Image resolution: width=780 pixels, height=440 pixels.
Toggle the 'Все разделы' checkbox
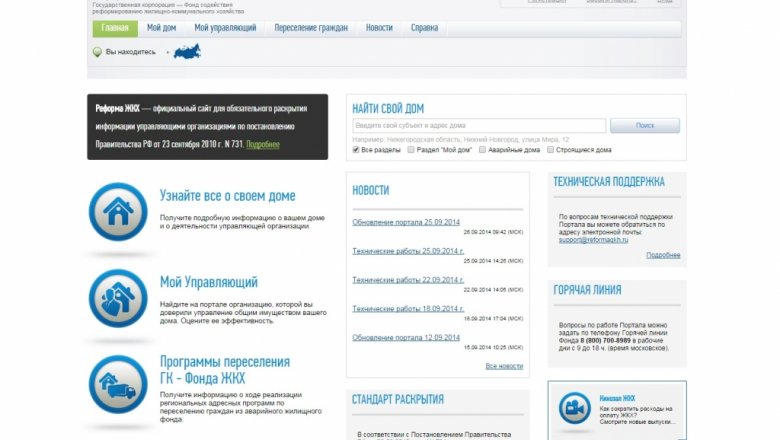coord(356,150)
